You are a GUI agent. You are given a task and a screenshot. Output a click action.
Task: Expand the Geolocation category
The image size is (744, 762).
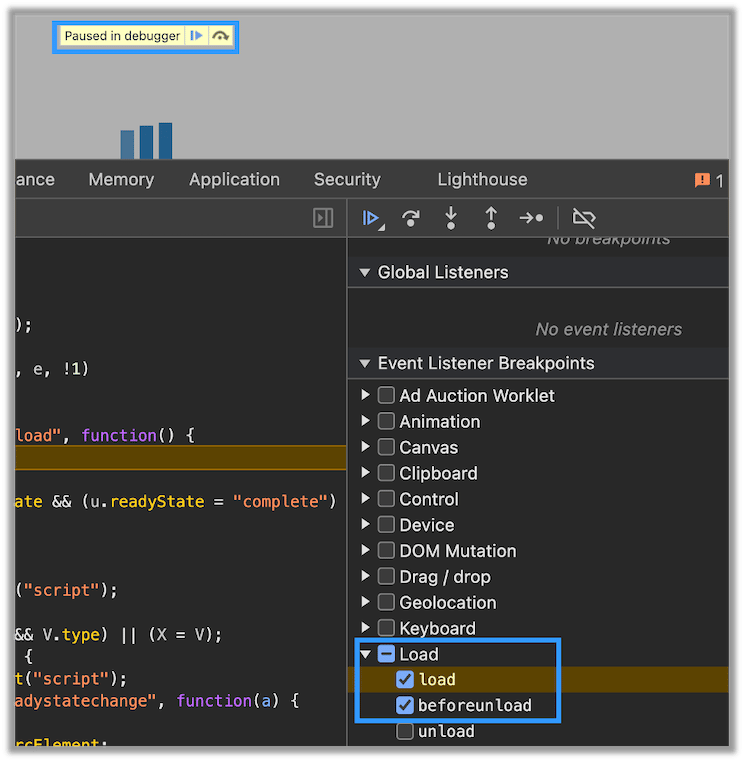(x=365, y=602)
